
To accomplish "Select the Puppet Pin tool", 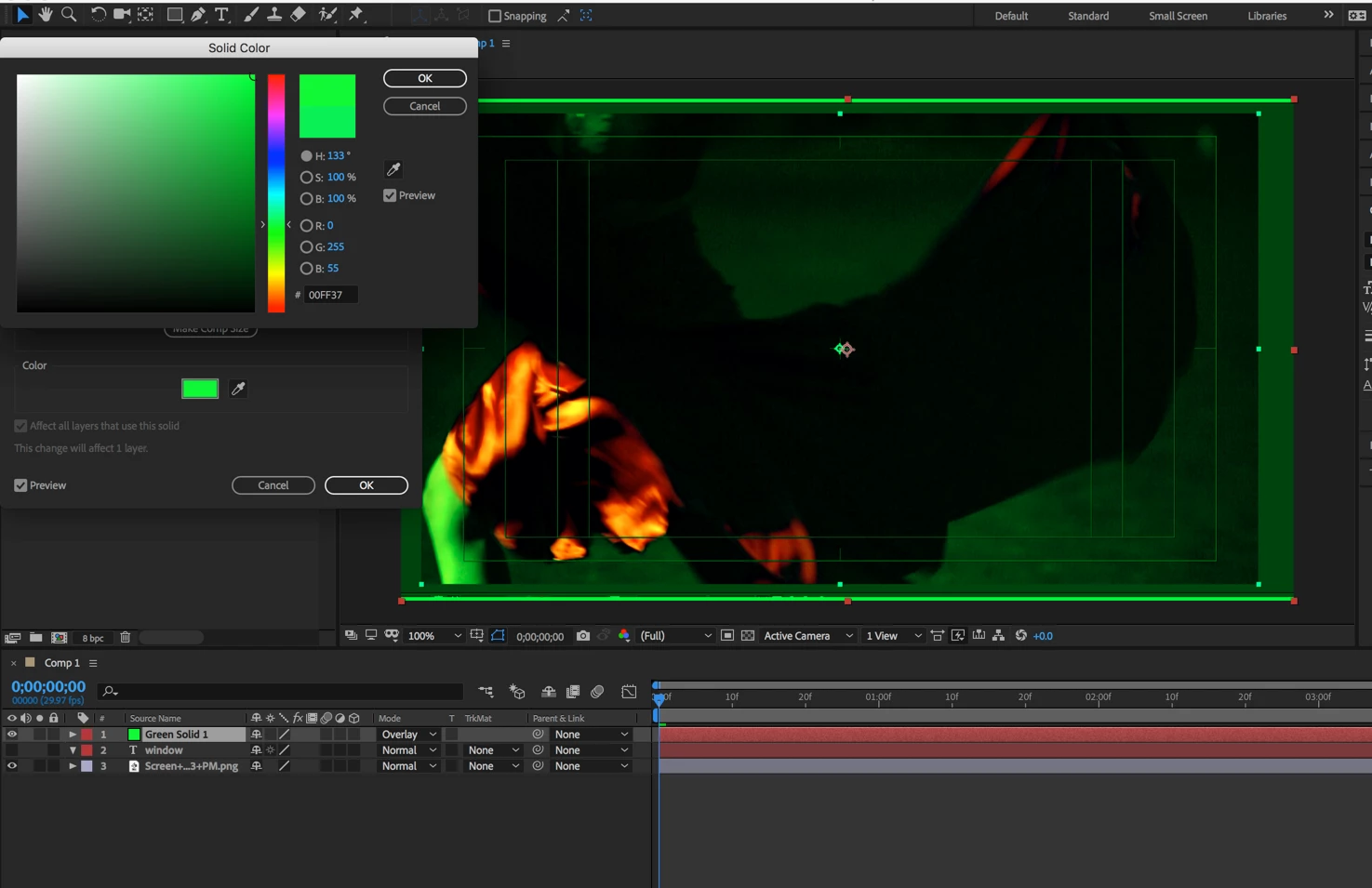I will coord(356,15).
